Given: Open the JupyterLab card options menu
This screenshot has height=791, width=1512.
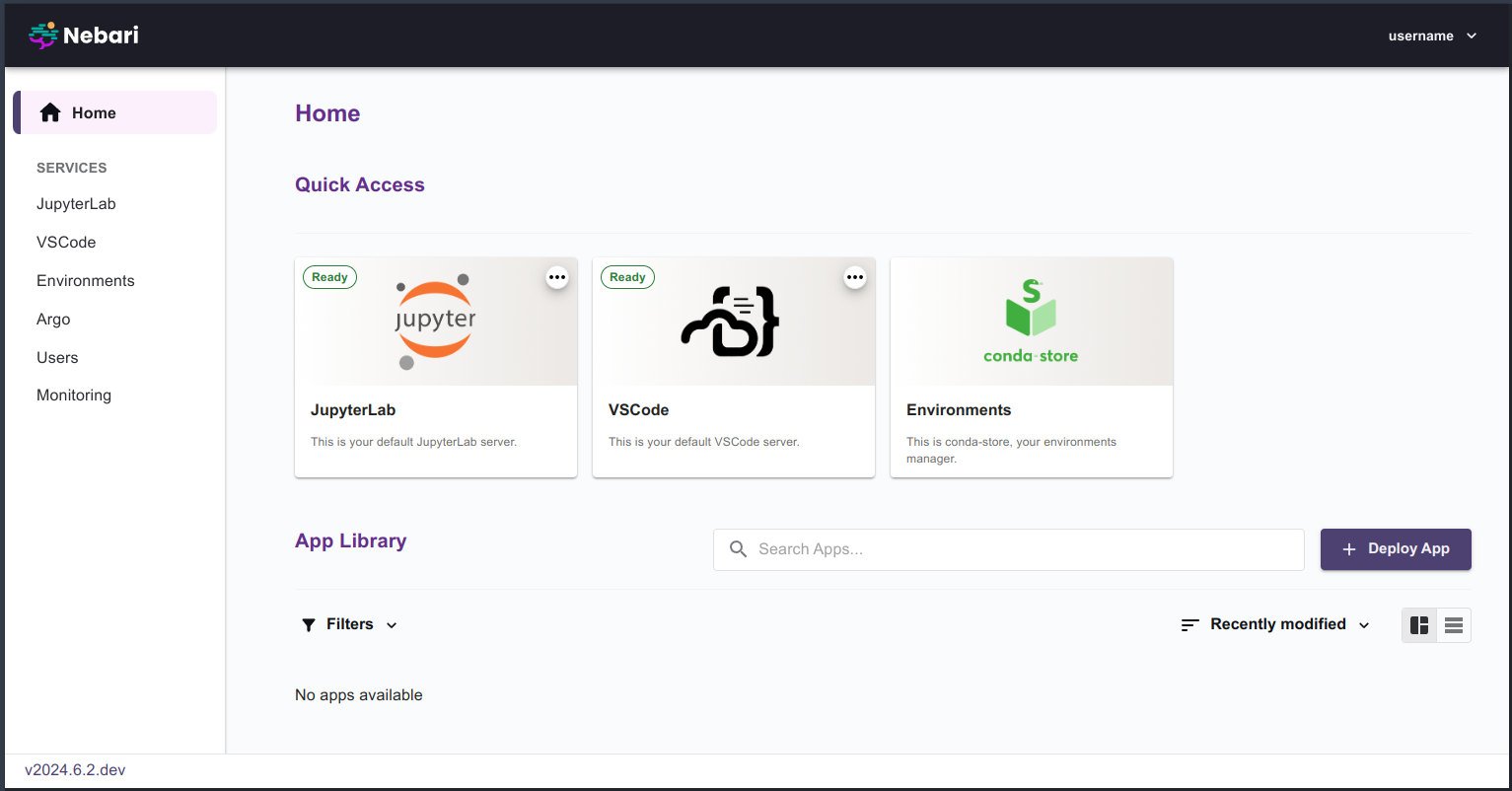Looking at the screenshot, I should 557,277.
